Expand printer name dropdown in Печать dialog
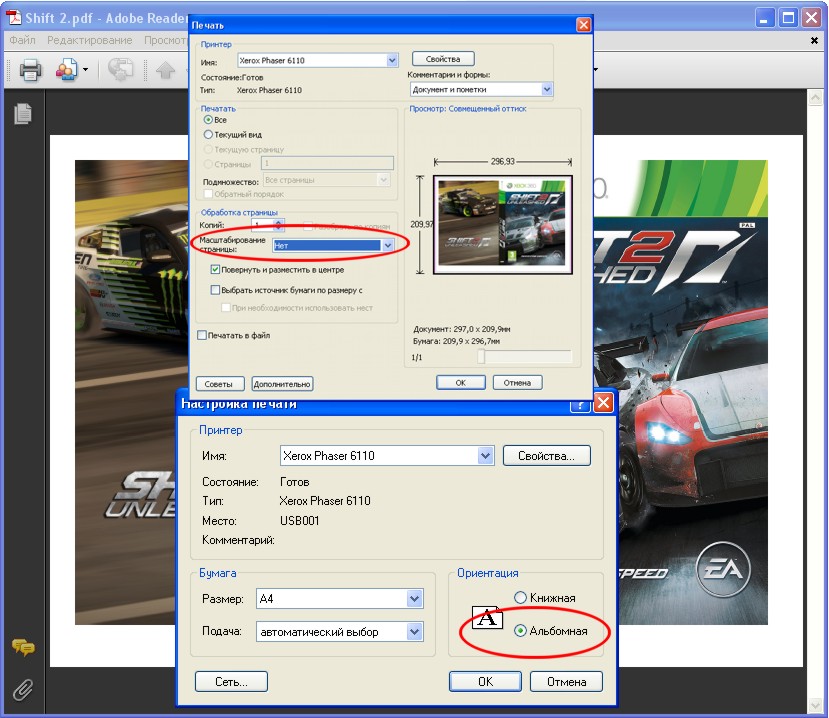This screenshot has width=829, height=718. 392,60
